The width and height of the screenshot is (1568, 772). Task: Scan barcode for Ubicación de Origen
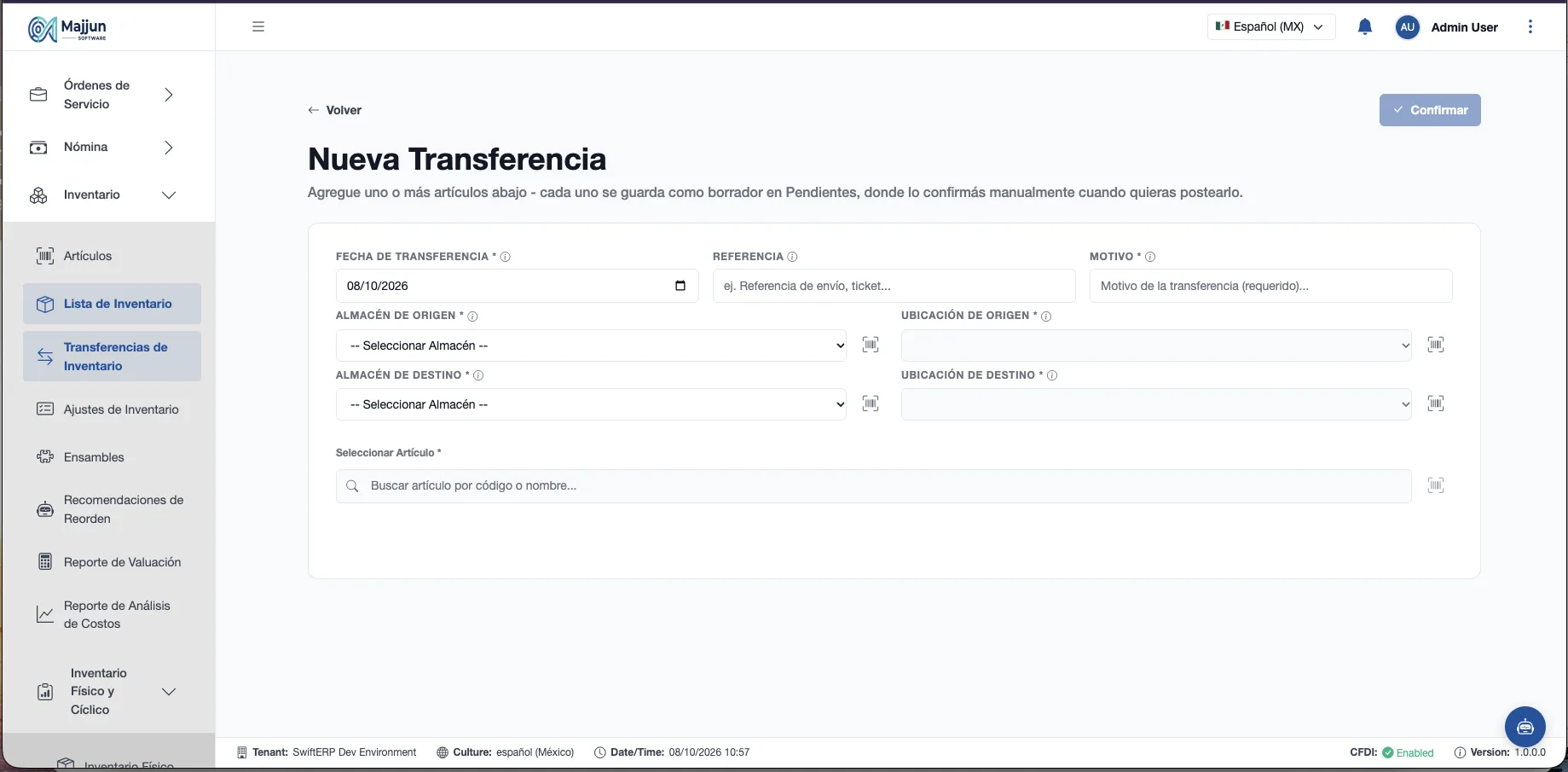pos(1436,345)
